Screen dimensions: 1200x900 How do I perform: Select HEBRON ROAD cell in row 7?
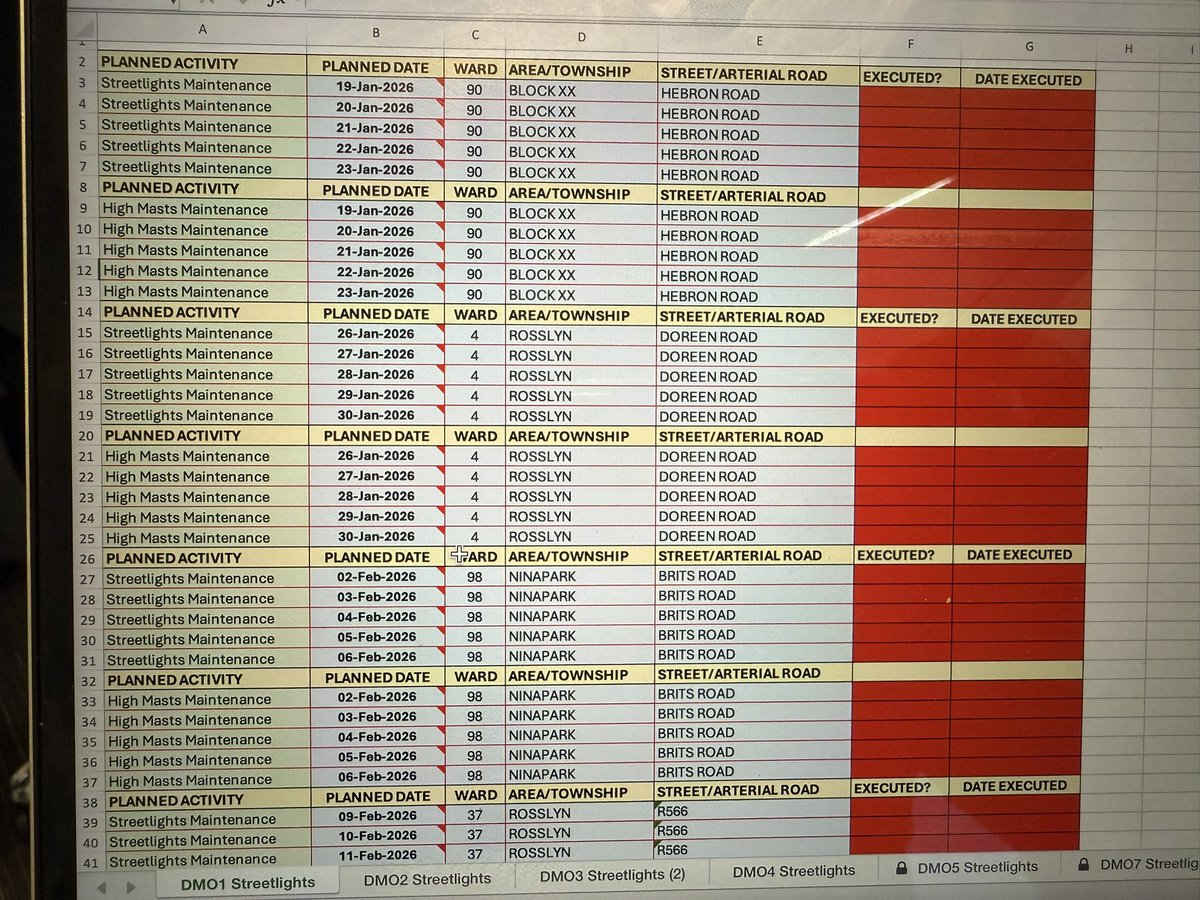point(759,175)
